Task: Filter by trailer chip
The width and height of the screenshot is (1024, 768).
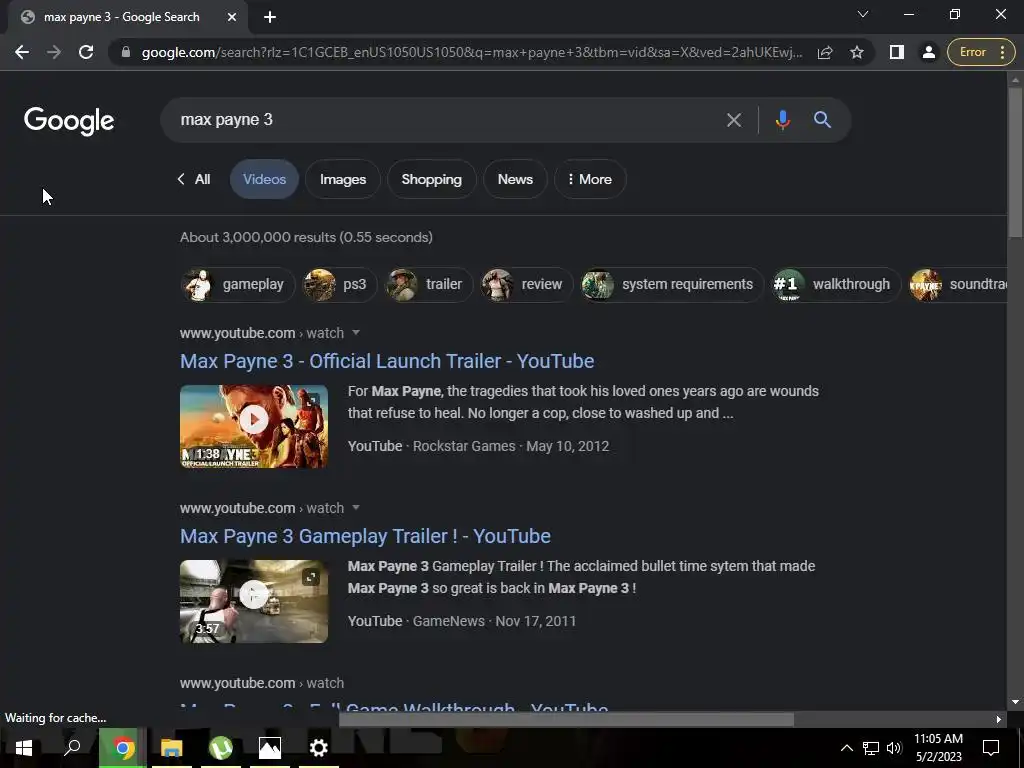Action: pyautogui.click(x=428, y=284)
